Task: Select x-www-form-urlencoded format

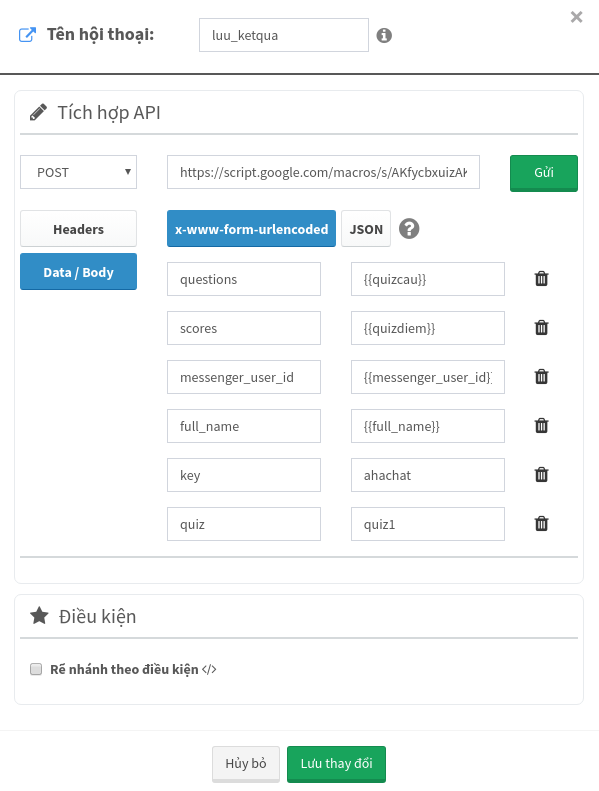Action: click(251, 229)
